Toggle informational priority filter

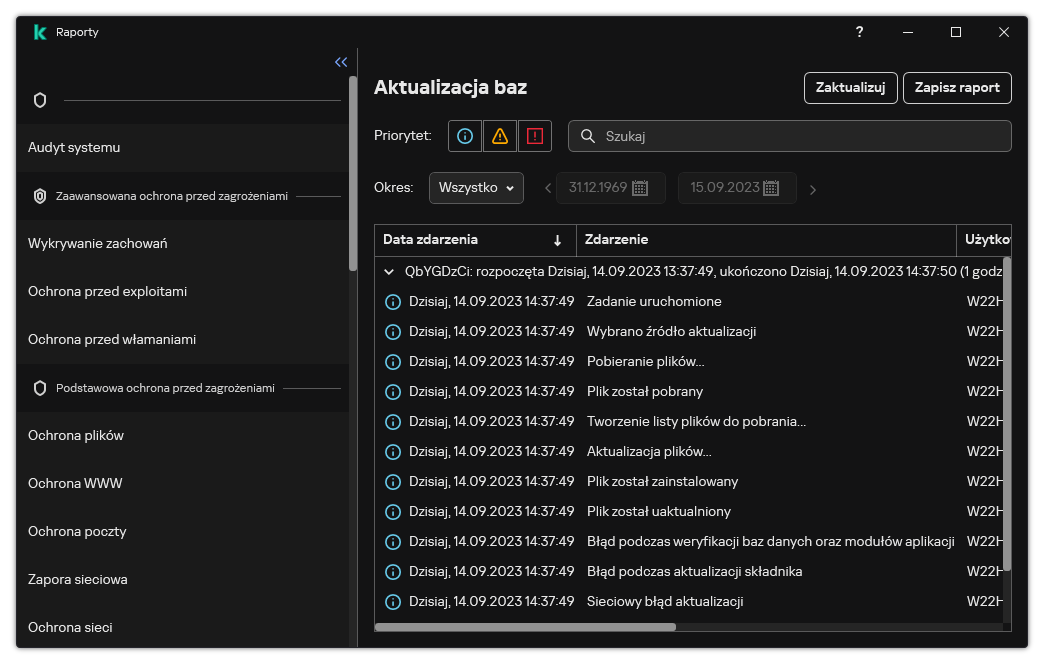(464, 136)
